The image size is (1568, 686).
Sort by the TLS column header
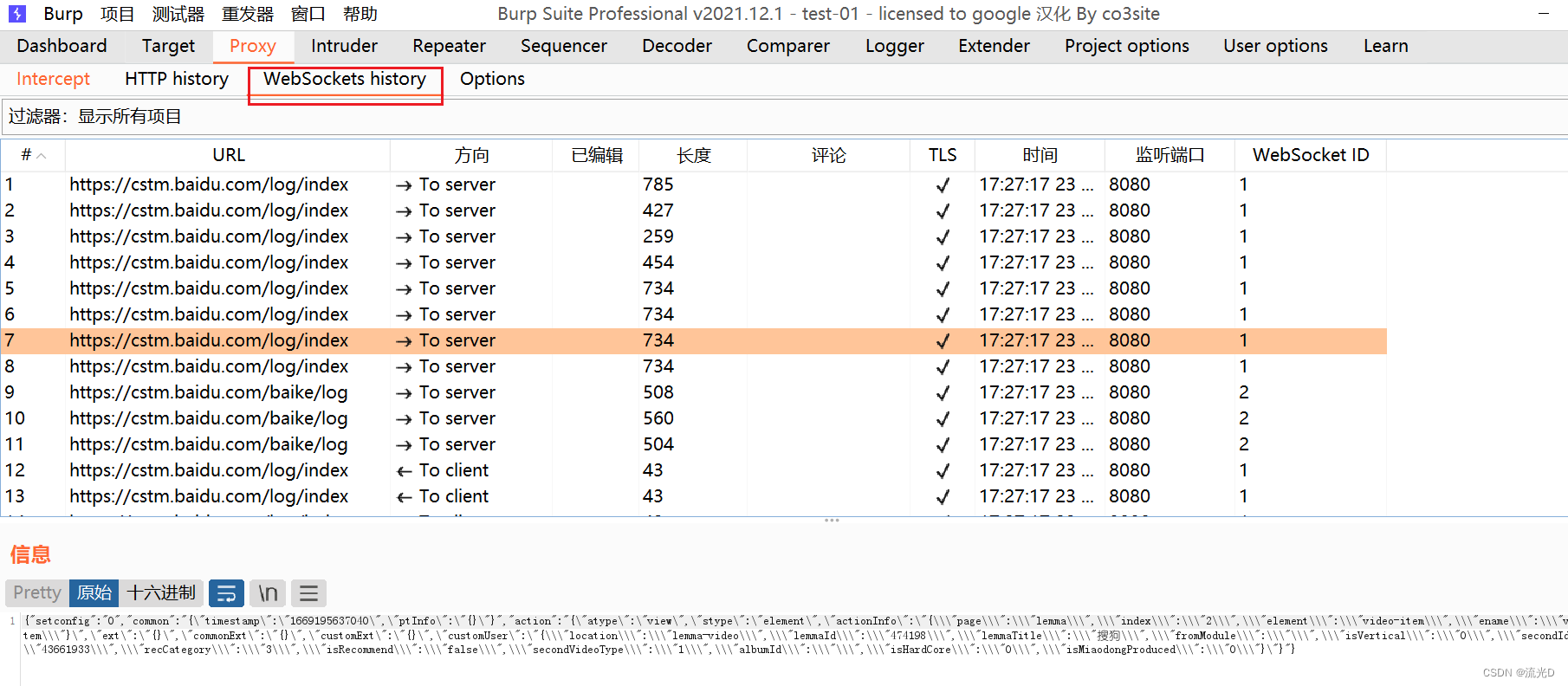coord(943,155)
